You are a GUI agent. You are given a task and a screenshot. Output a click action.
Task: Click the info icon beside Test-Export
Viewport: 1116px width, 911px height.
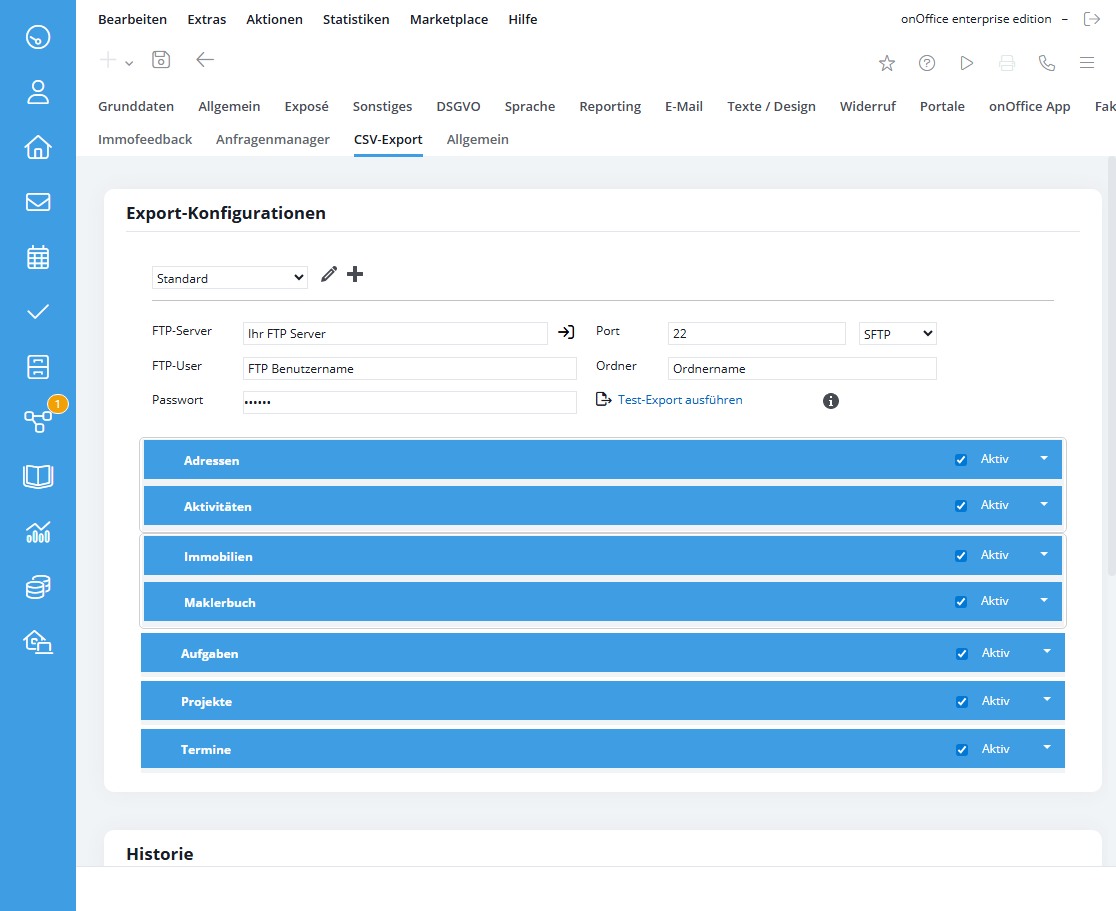pyautogui.click(x=830, y=401)
